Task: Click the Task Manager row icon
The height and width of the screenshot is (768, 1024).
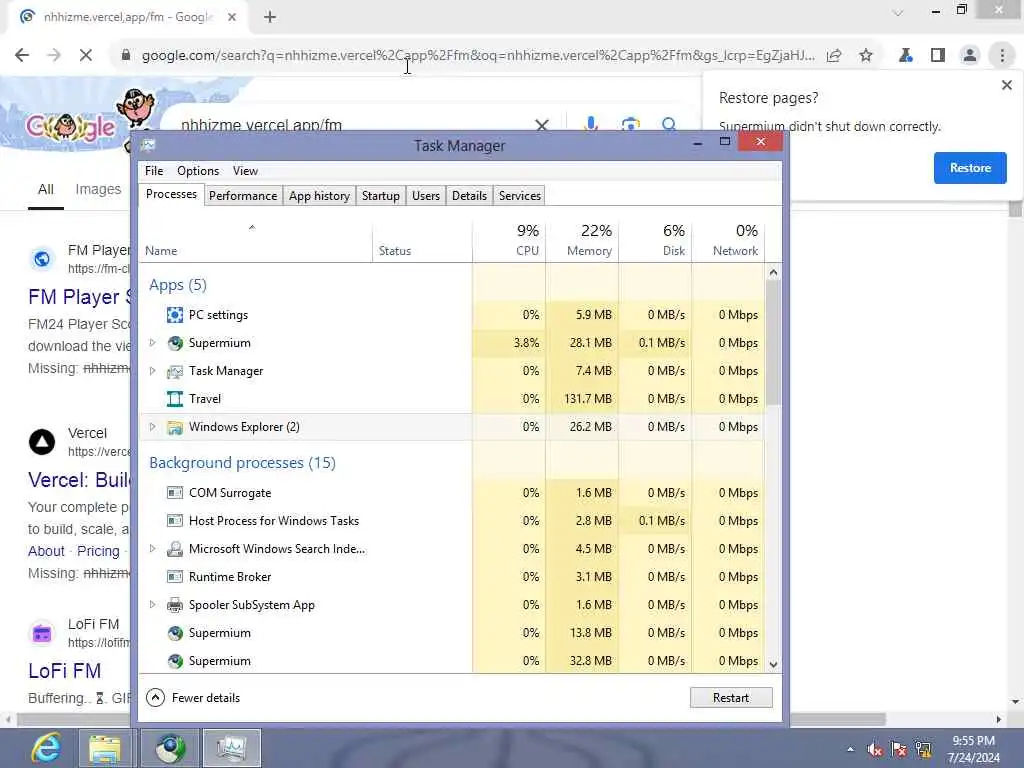Action: coord(174,371)
